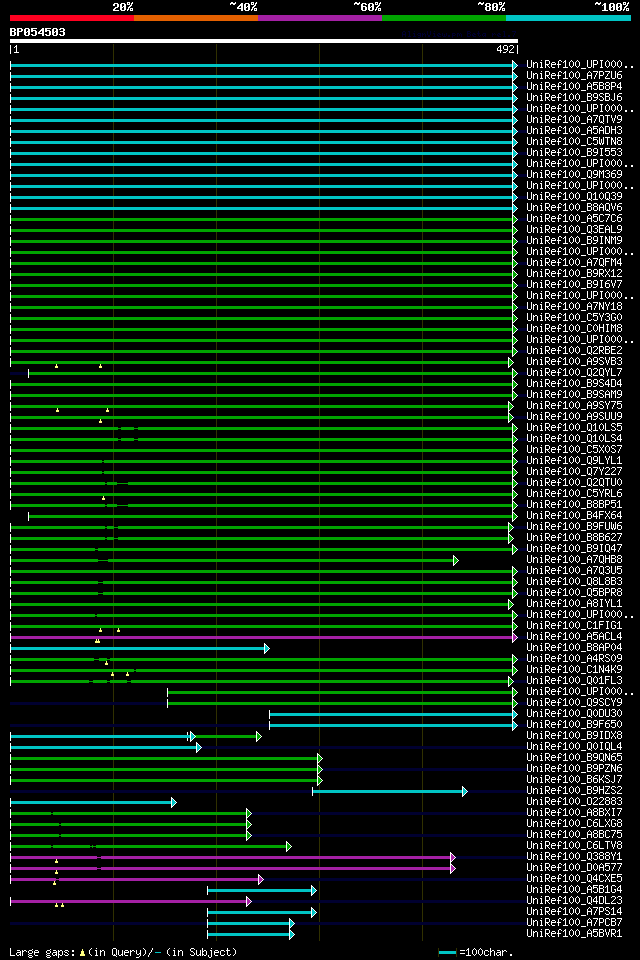Click green alignment bar for UniRef100_Q9SCY9
The image size is (640, 960).
pos(342,703)
